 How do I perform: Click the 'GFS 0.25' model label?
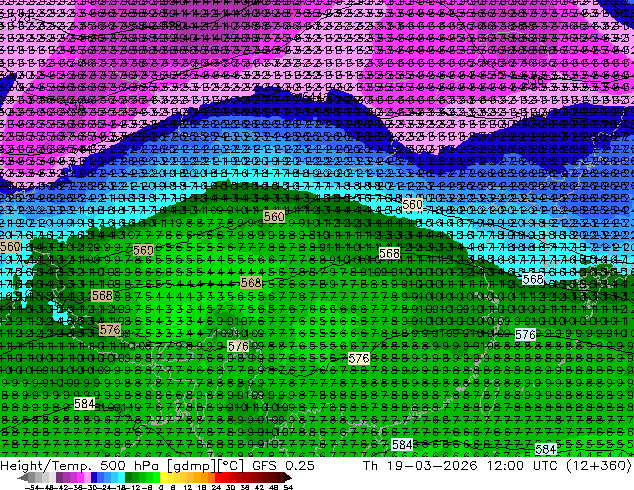tap(283, 465)
